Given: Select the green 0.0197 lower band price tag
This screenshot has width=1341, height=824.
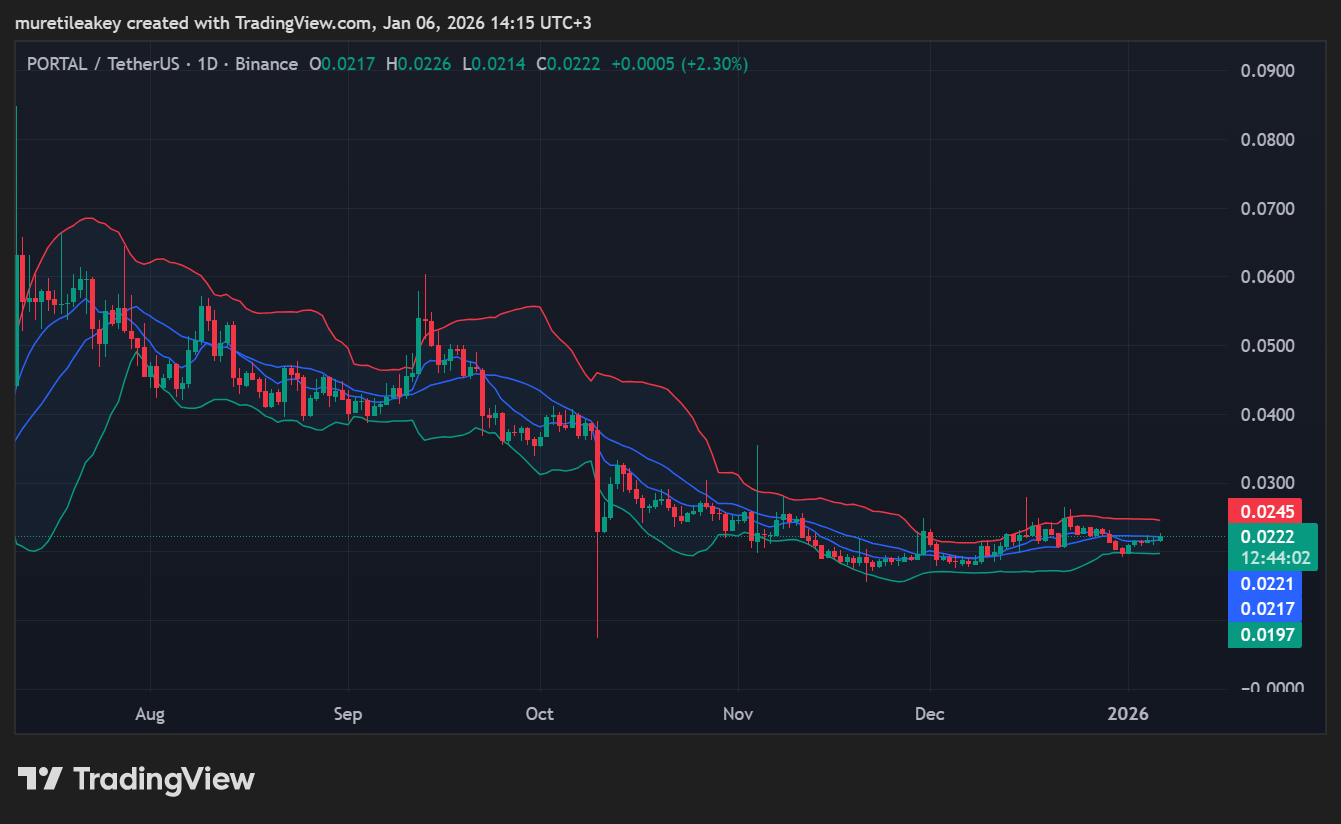Looking at the screenshot, I should [1267, 635].
